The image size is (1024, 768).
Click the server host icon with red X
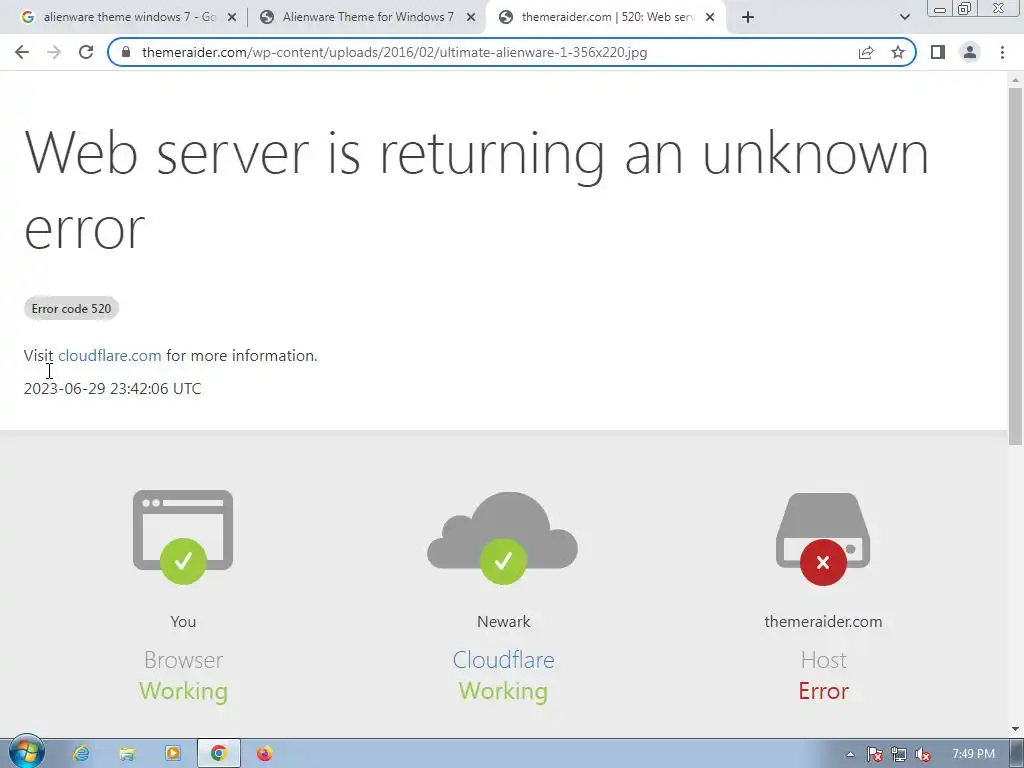(x=823, y=539)
